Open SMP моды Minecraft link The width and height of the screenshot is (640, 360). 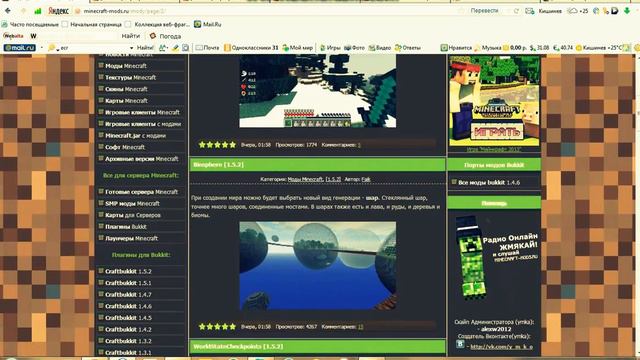132,203
